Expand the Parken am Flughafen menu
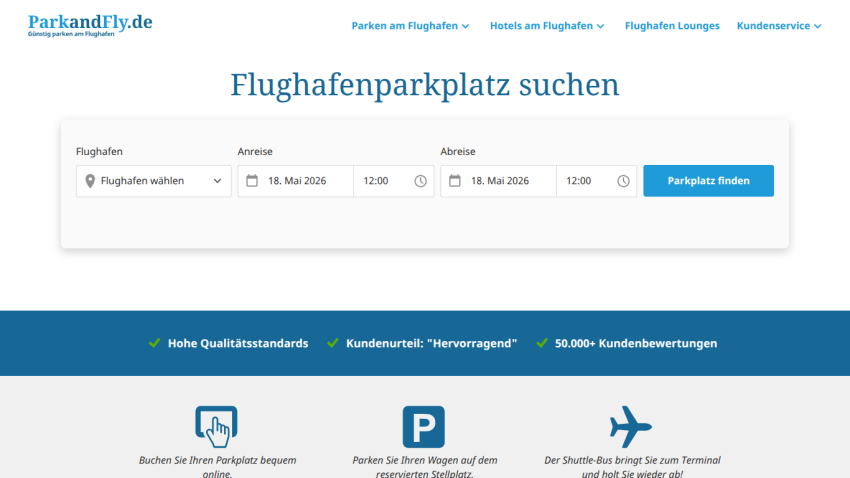Image resolution: width=850 pixels, height=478 pixels. (x=410, y=26)
